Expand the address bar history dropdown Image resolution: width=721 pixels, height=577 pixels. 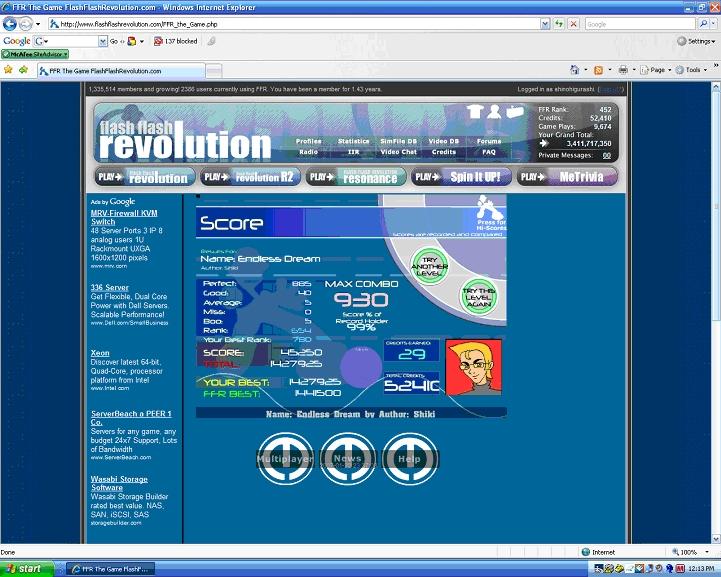pos(545,24)
